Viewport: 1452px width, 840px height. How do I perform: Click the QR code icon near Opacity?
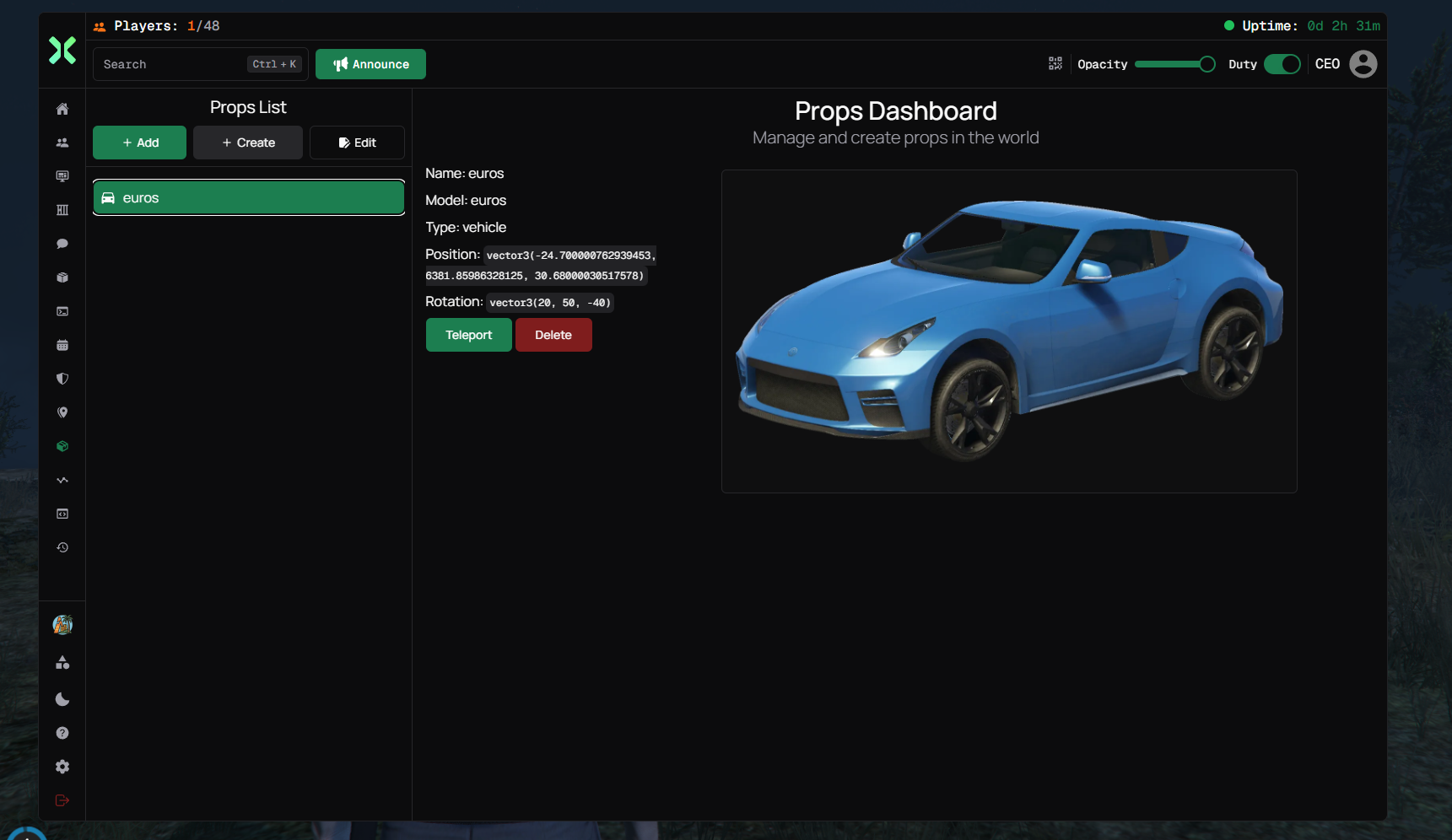(x=1055, y=64)
